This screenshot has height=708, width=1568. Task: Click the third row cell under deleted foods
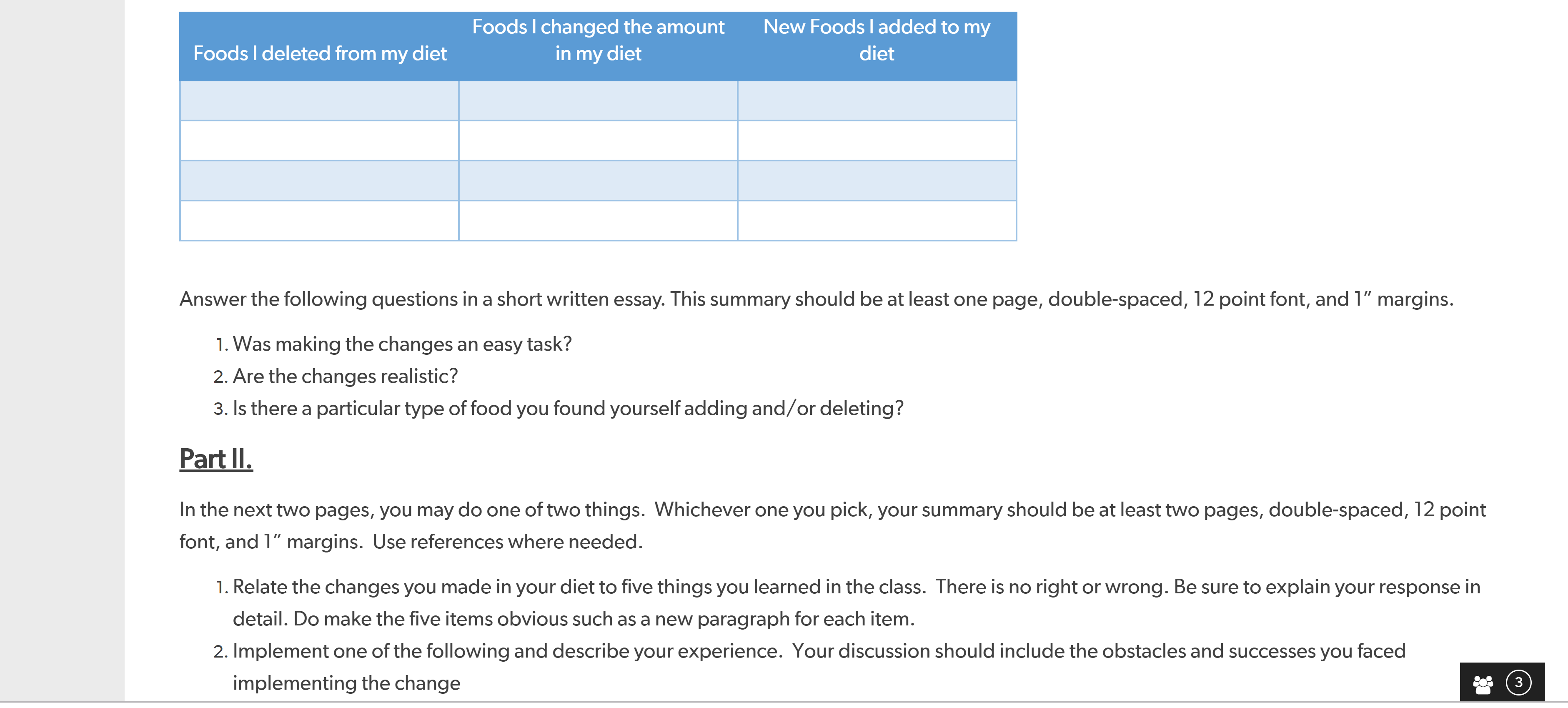pos(319,181)
